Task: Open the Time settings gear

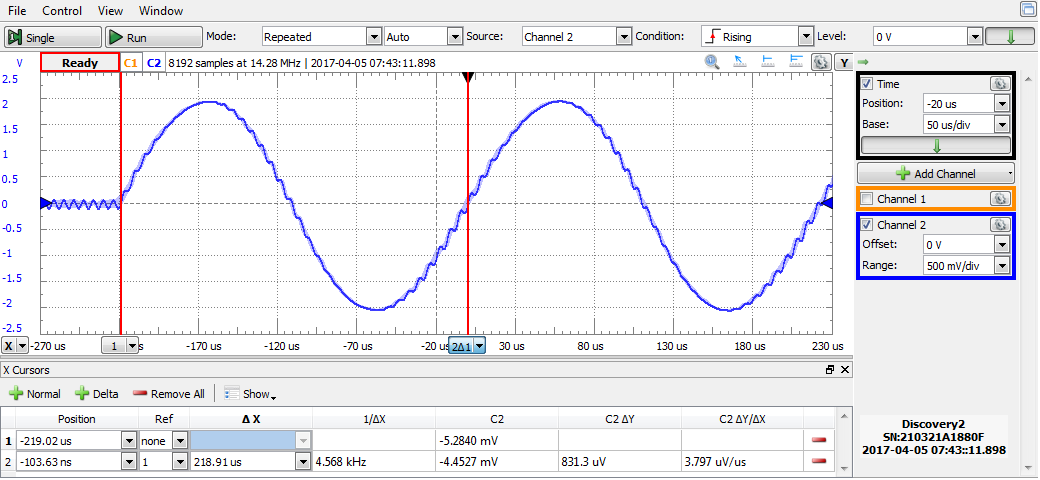Action: click(1000, 84)
